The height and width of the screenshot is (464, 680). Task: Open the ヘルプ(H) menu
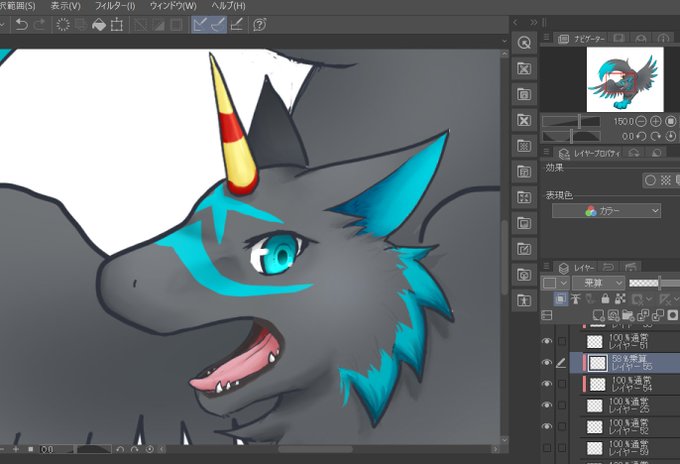(229, 6)
